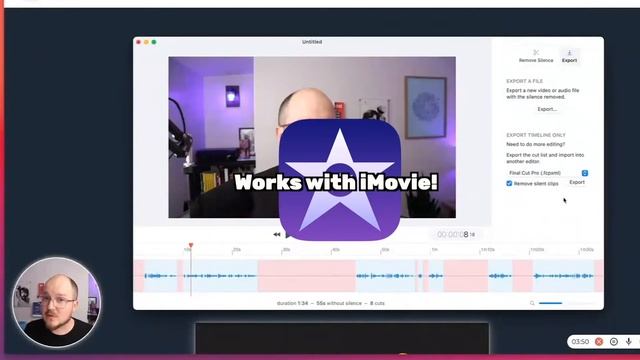Click the 03:50 recording timer
Image resolution: width=640 pixels, height=360 pixels.
(x=580, y=342)
